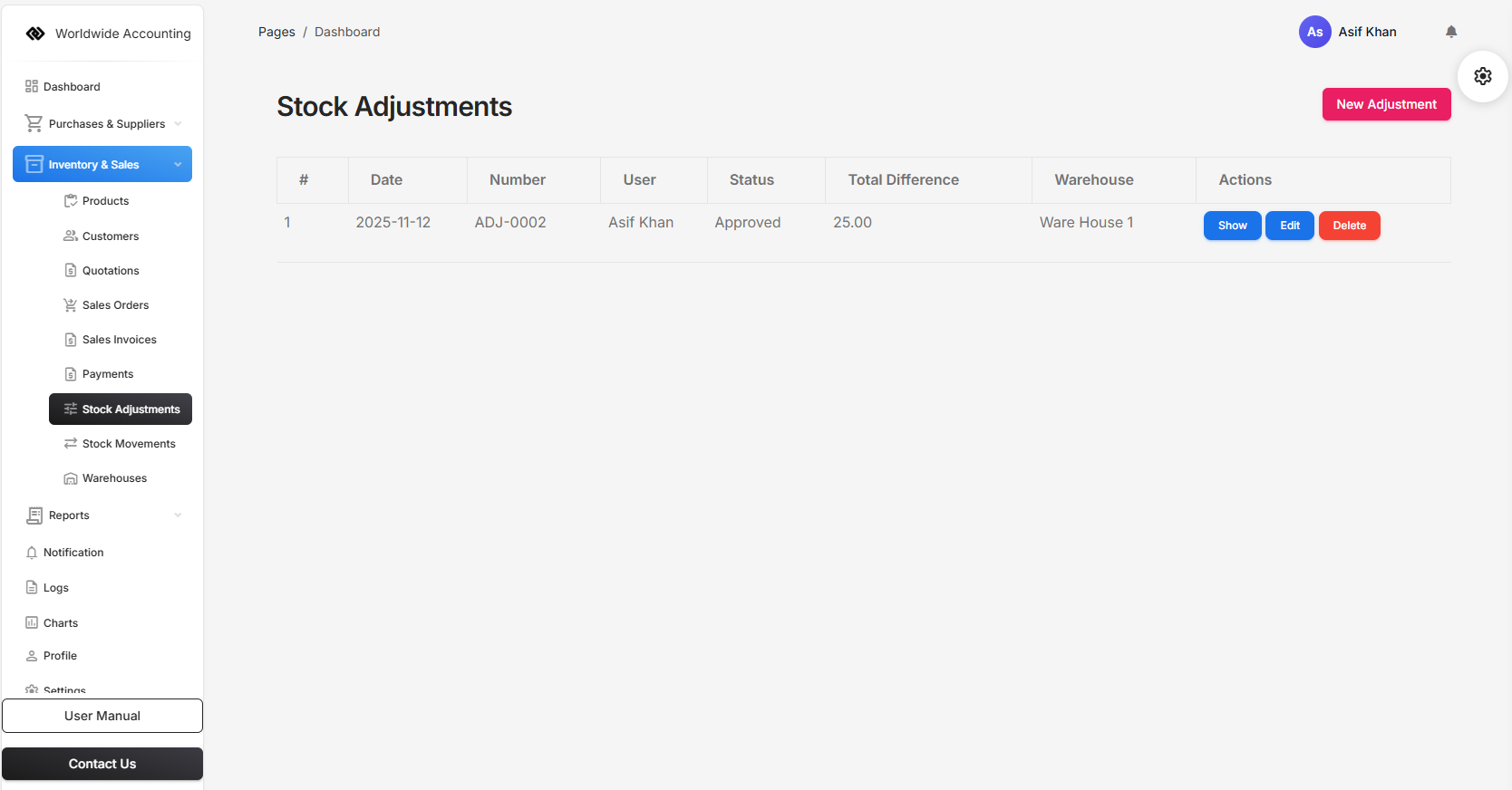The width and height of the screenshot is (1512, 790).
Task: Open the Logs menu item
Action: [x=55, y=588]
